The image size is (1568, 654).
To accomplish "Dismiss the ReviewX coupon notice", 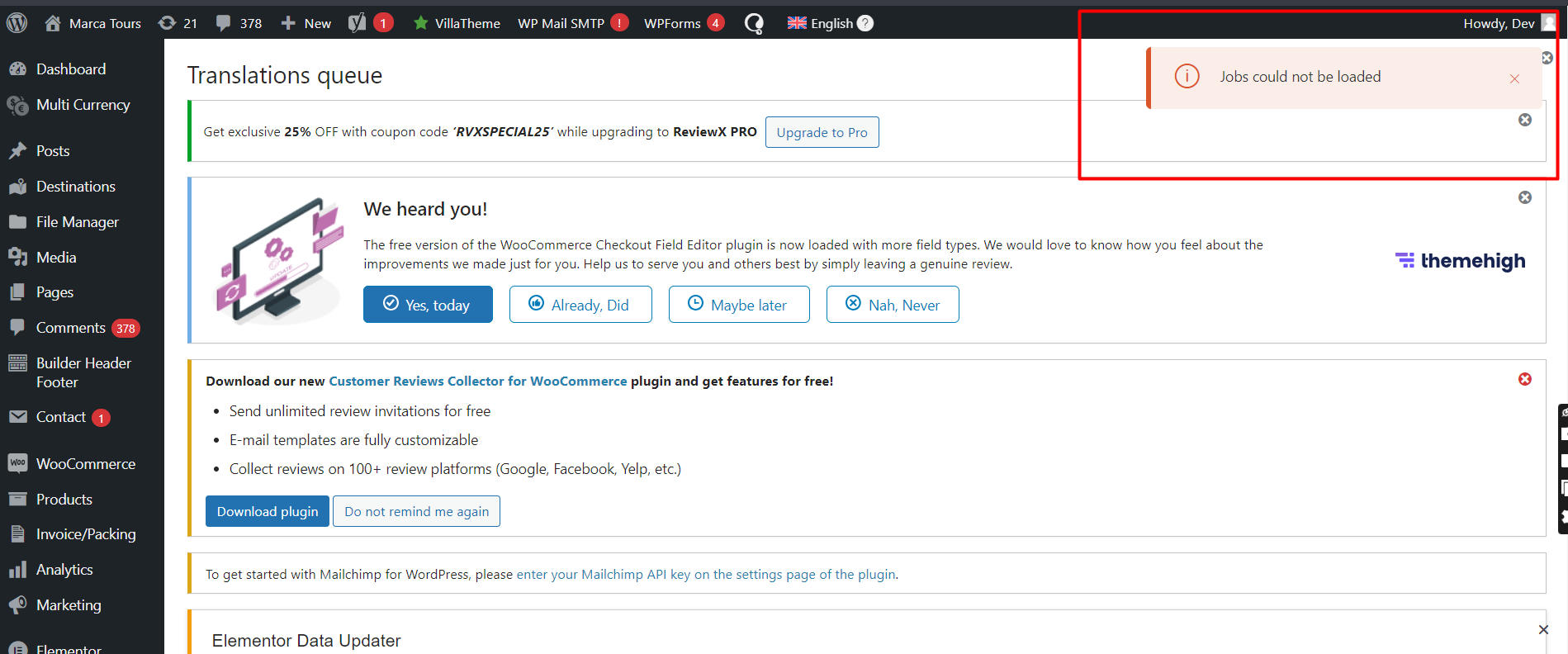I will (1525, 120).
